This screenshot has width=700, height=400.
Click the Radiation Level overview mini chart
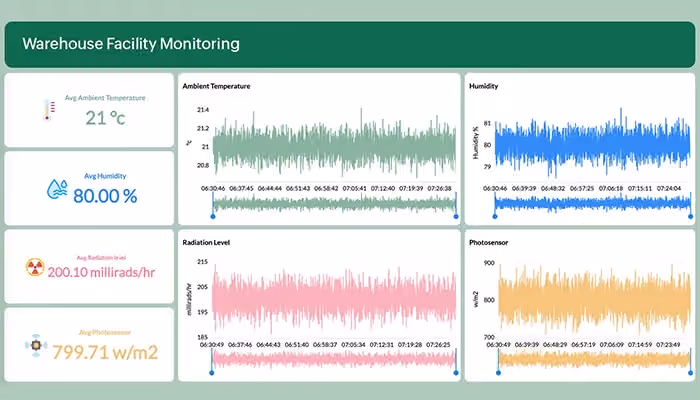click(333, 359)
